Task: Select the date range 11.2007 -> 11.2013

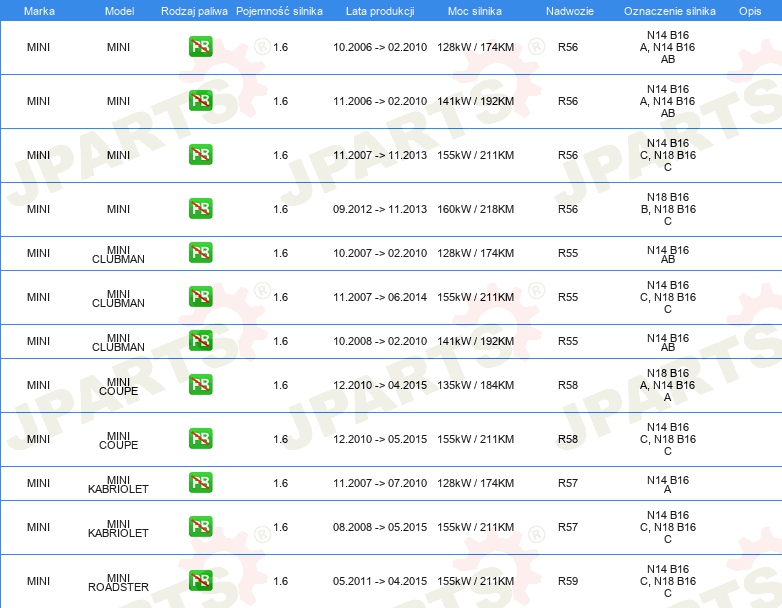Action: [x=380, y=155]
